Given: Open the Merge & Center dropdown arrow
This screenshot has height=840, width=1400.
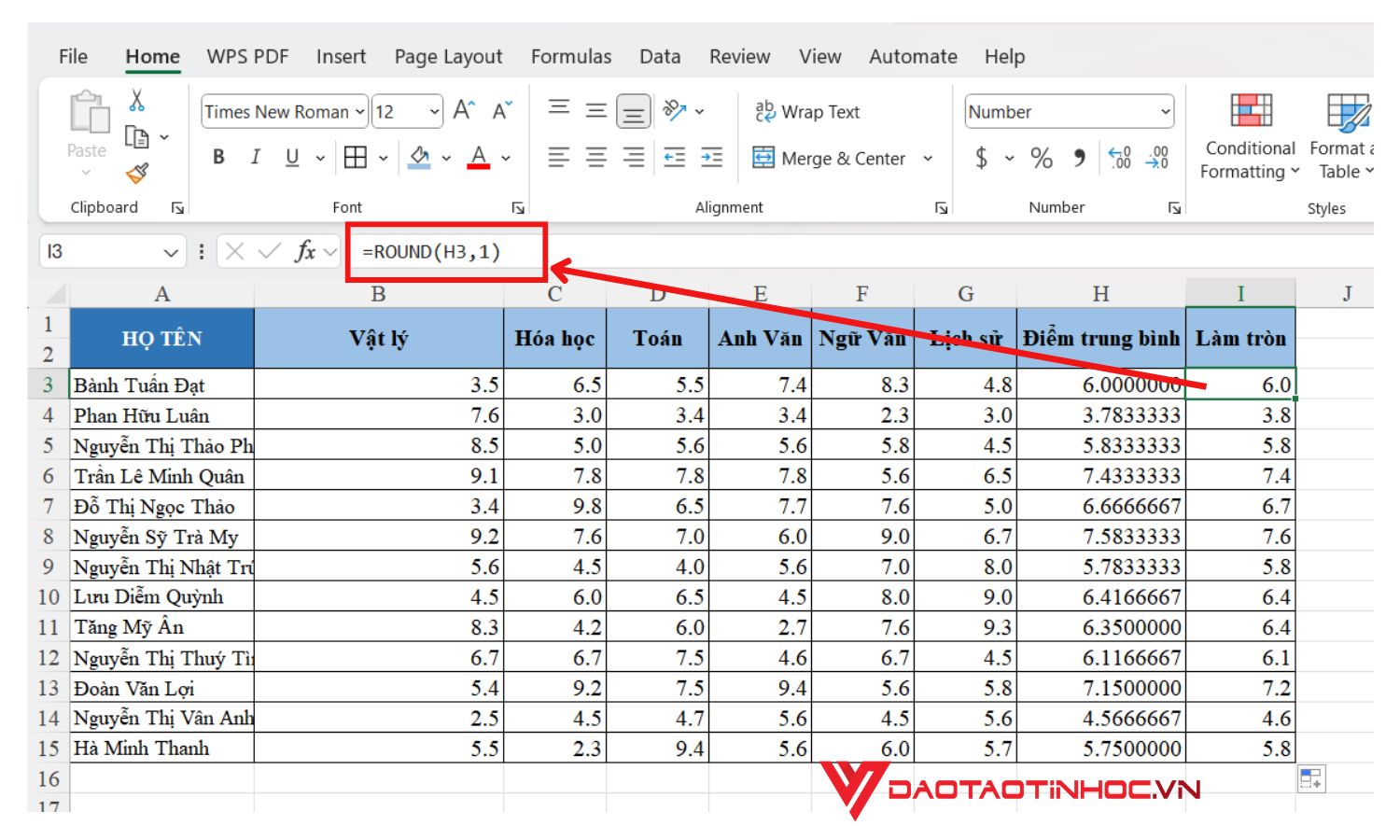Looking at the screenshot, I should click(928, 159).
